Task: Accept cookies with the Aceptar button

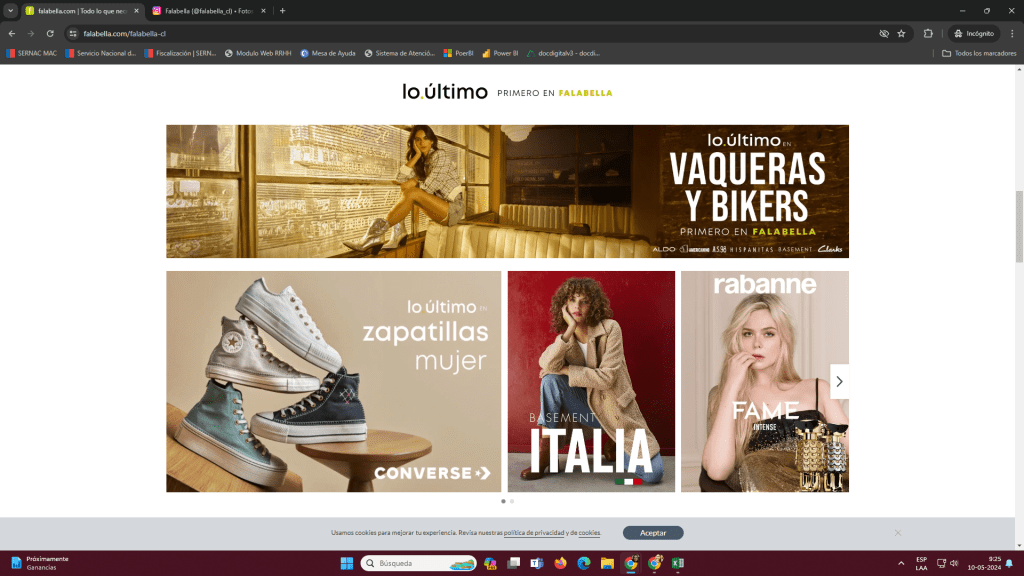Action: (653, 533)
